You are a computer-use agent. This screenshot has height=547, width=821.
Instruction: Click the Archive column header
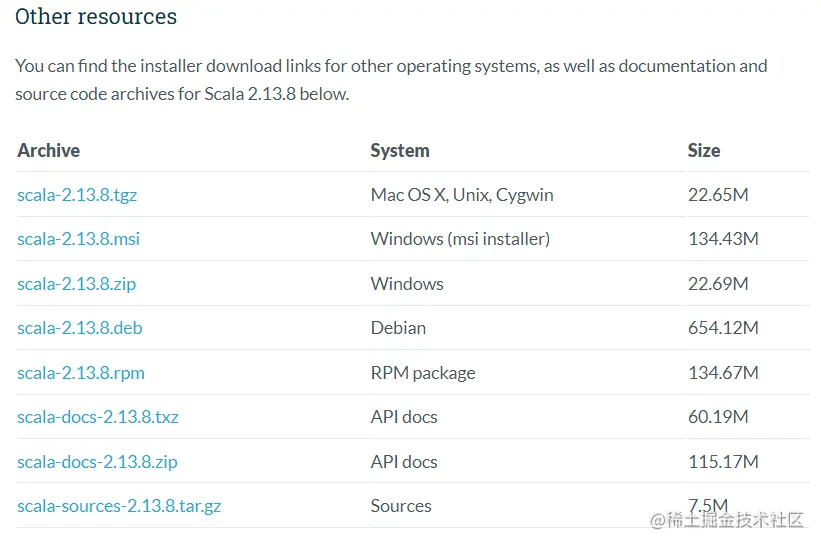(x=48, y=151)
